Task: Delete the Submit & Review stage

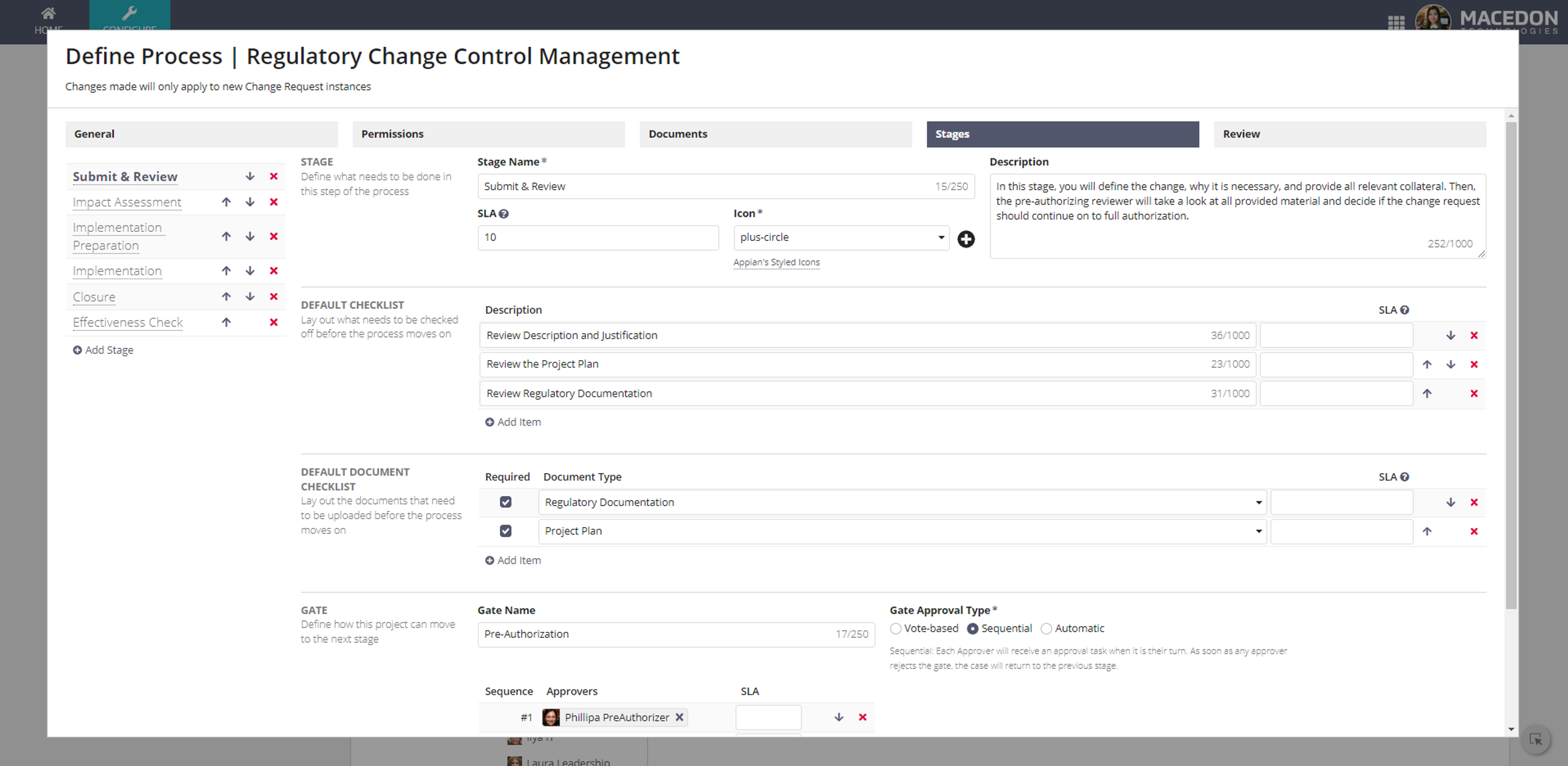Action: tap(274, 176)
